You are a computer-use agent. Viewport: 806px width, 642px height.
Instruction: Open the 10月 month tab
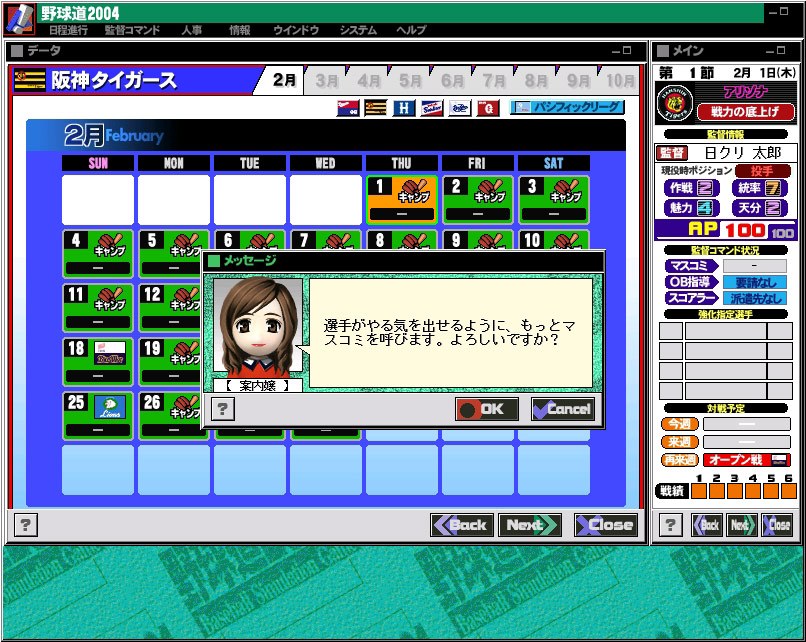(620, 81)
